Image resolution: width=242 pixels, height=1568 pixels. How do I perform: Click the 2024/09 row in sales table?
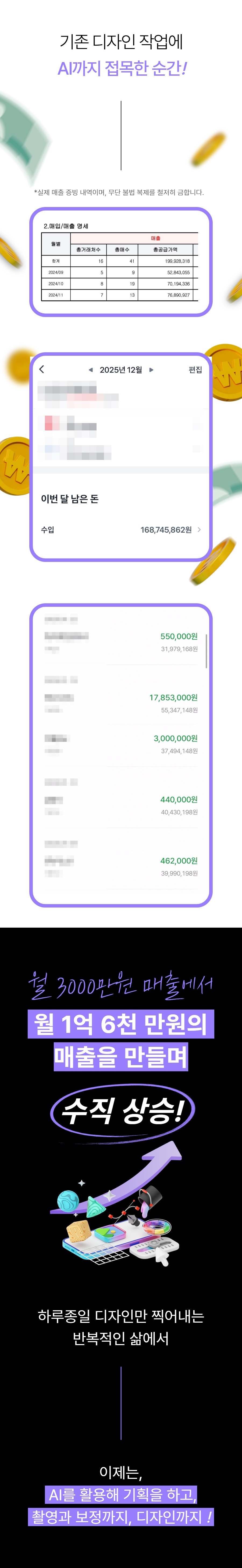coord(119,272)
